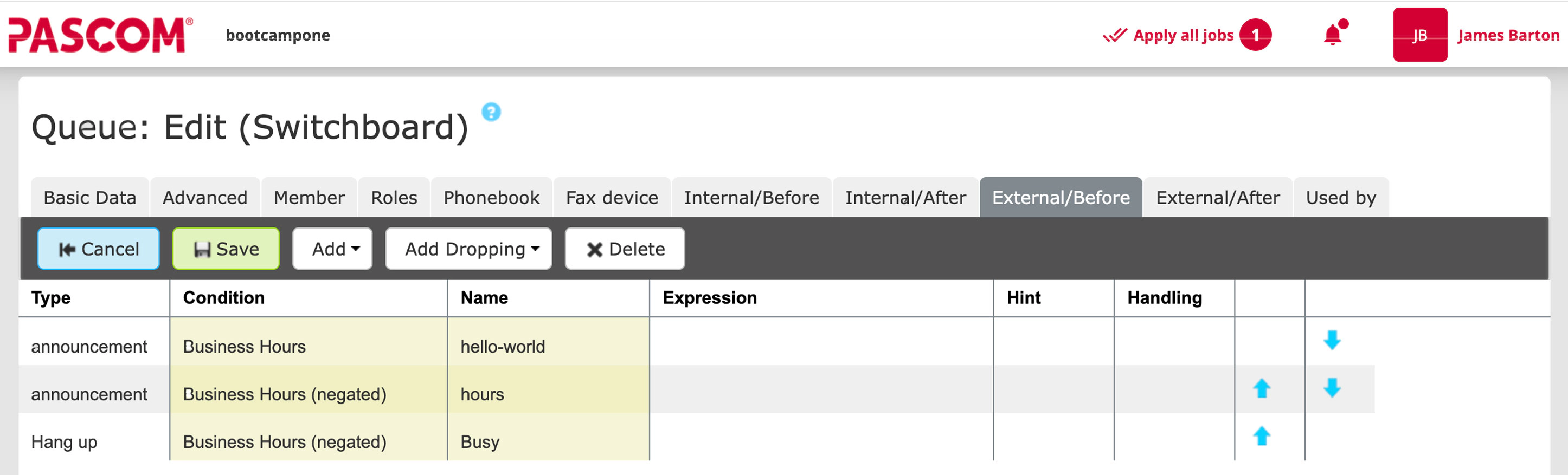Select the Internal/After tab
Screen dimensions: 1568x475
(906, 198)
